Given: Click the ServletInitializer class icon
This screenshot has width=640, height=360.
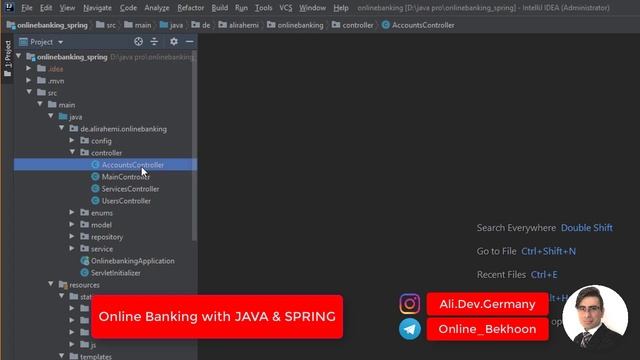Looking at the screenshot, I should [84, 273].
